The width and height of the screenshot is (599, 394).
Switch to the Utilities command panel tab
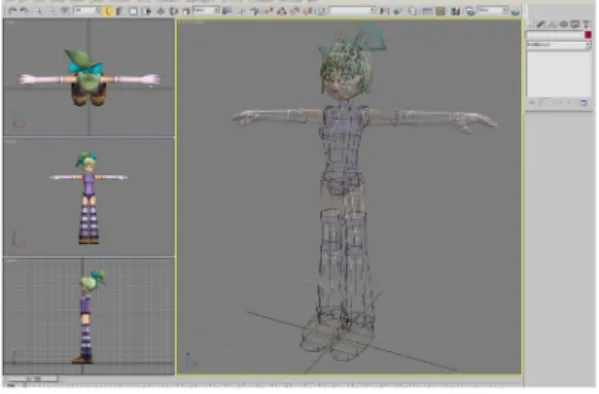[586, 24]
